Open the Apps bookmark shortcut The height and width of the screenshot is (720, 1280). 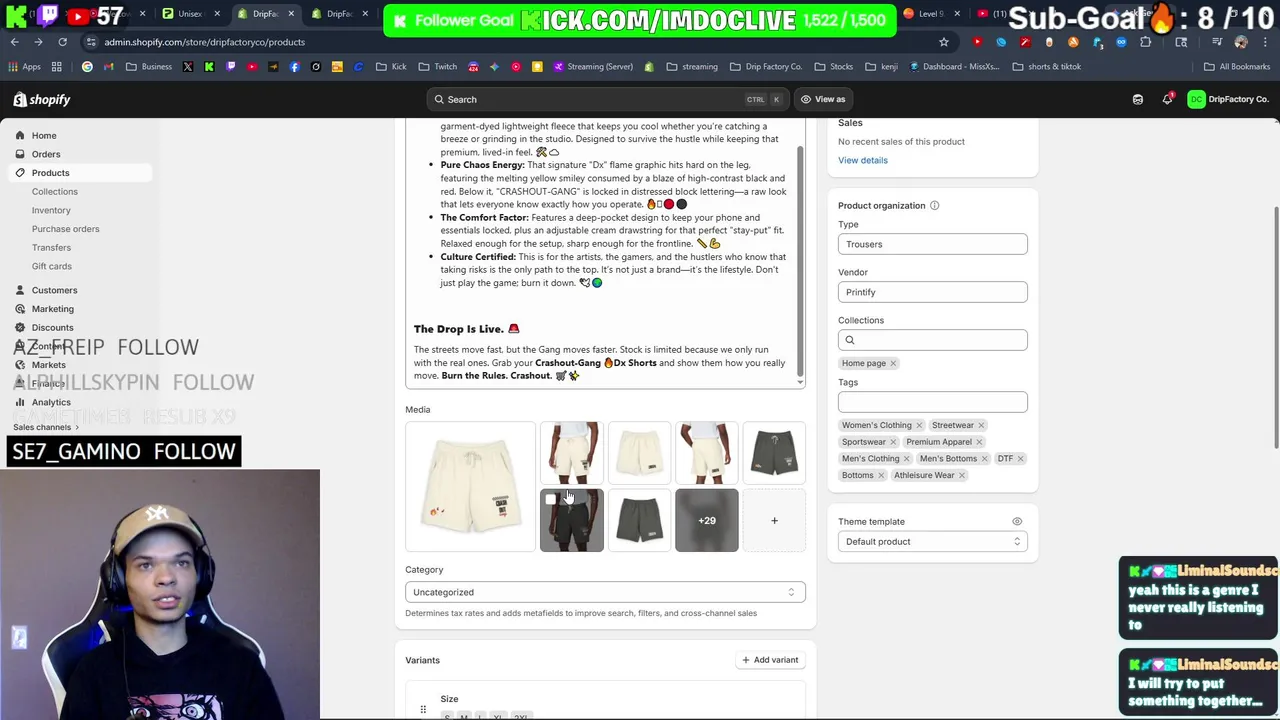25,67
